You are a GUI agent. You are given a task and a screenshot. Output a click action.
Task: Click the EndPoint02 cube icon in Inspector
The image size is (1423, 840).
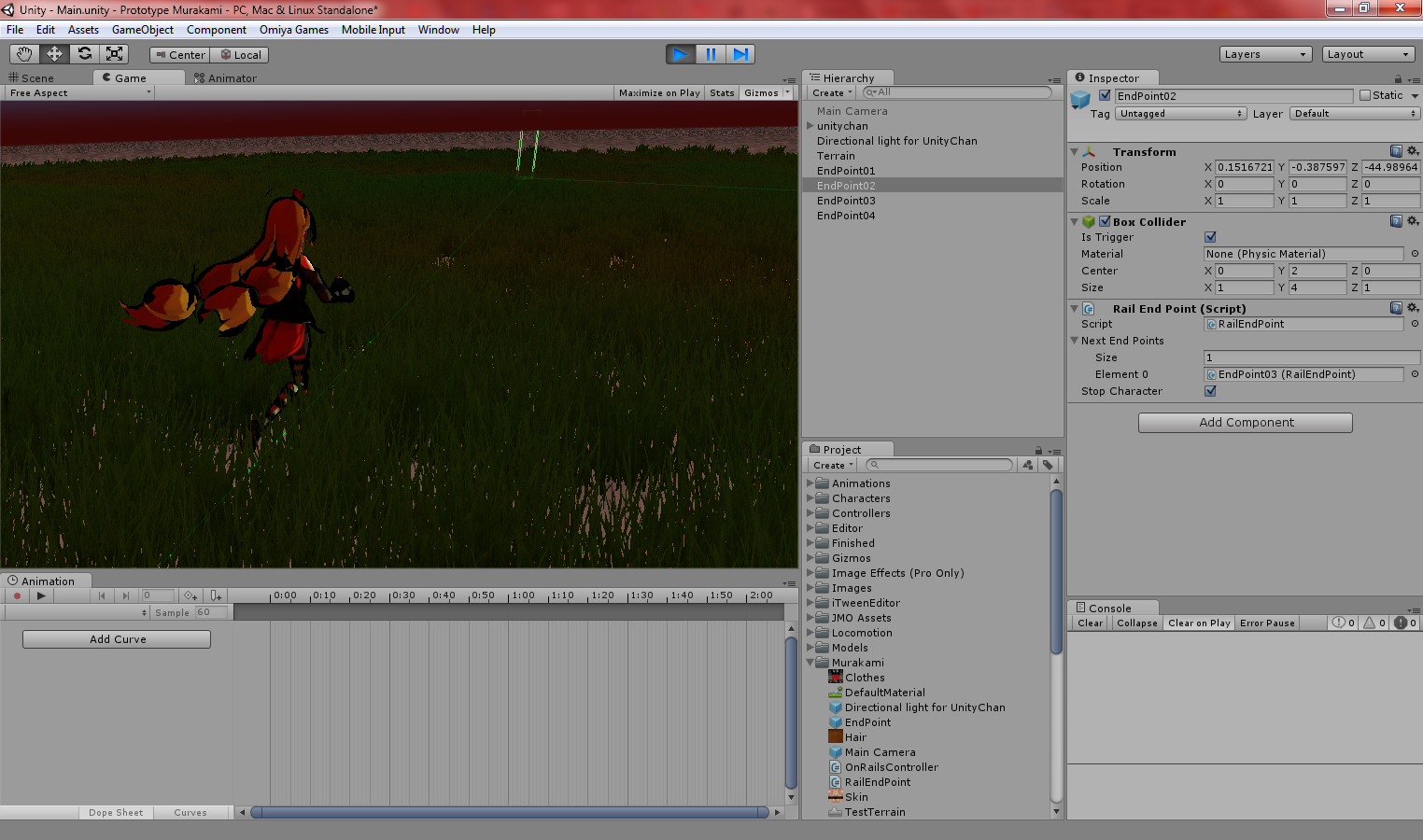1081,100
